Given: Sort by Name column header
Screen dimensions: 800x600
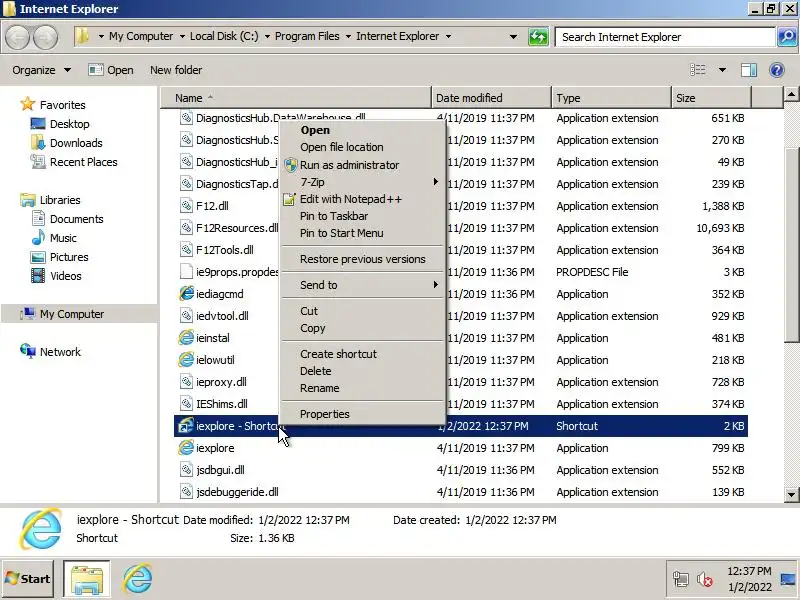Looking at the screenshot, I should [296, 97].
